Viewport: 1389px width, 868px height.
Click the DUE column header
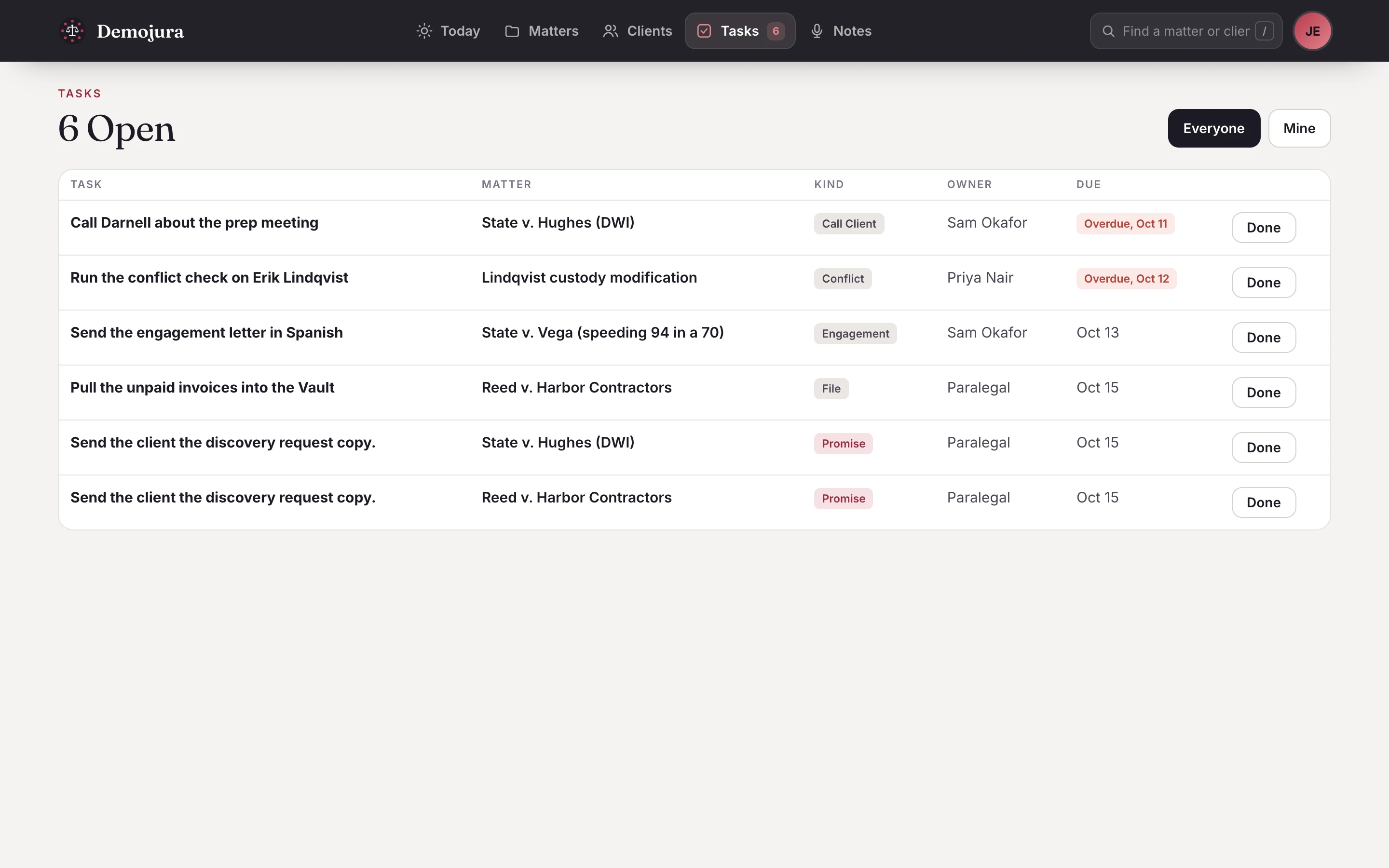[x=1088, y=184]
